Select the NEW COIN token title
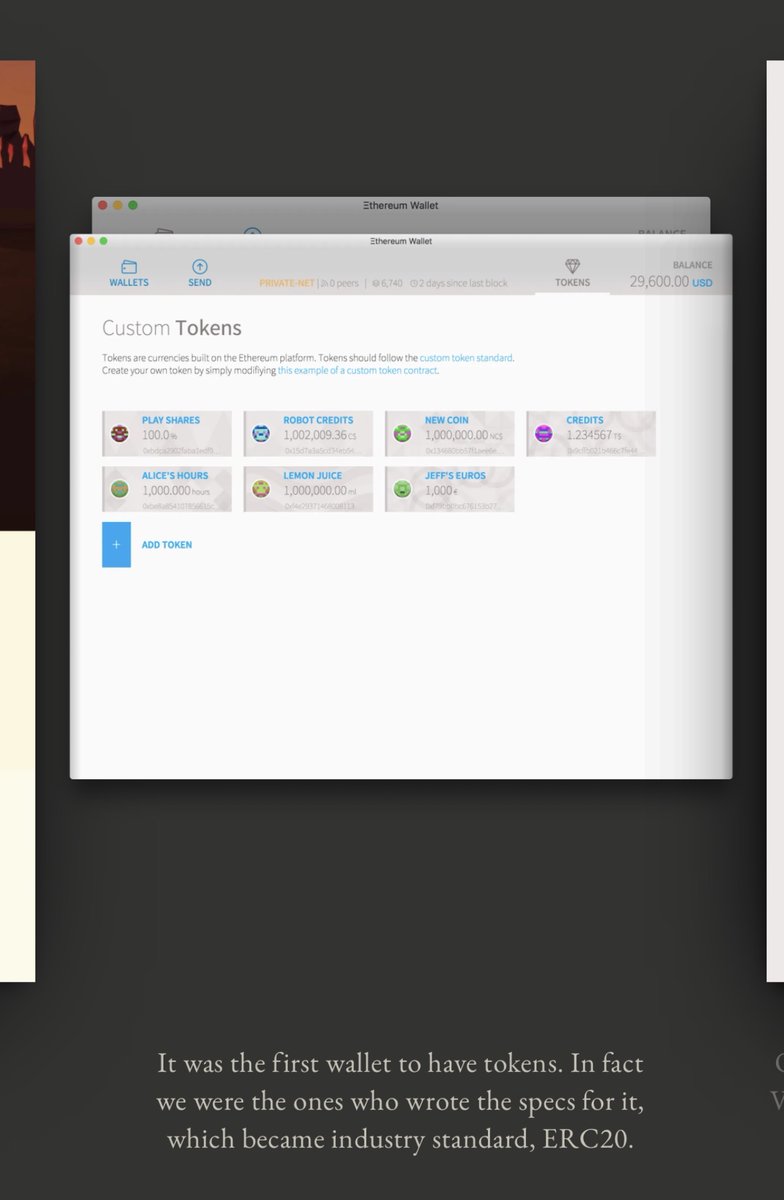 point(446,421)
